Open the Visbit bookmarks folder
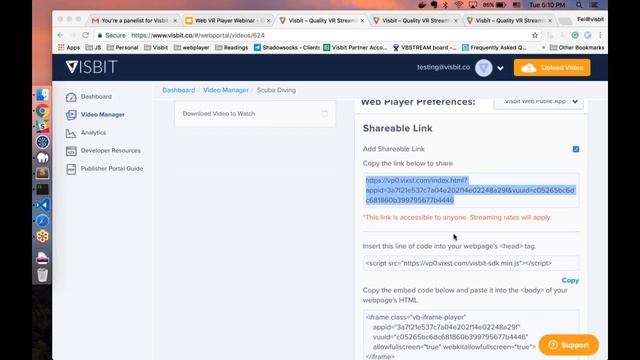This screenshot has width=640, height=360. point(156,48)
